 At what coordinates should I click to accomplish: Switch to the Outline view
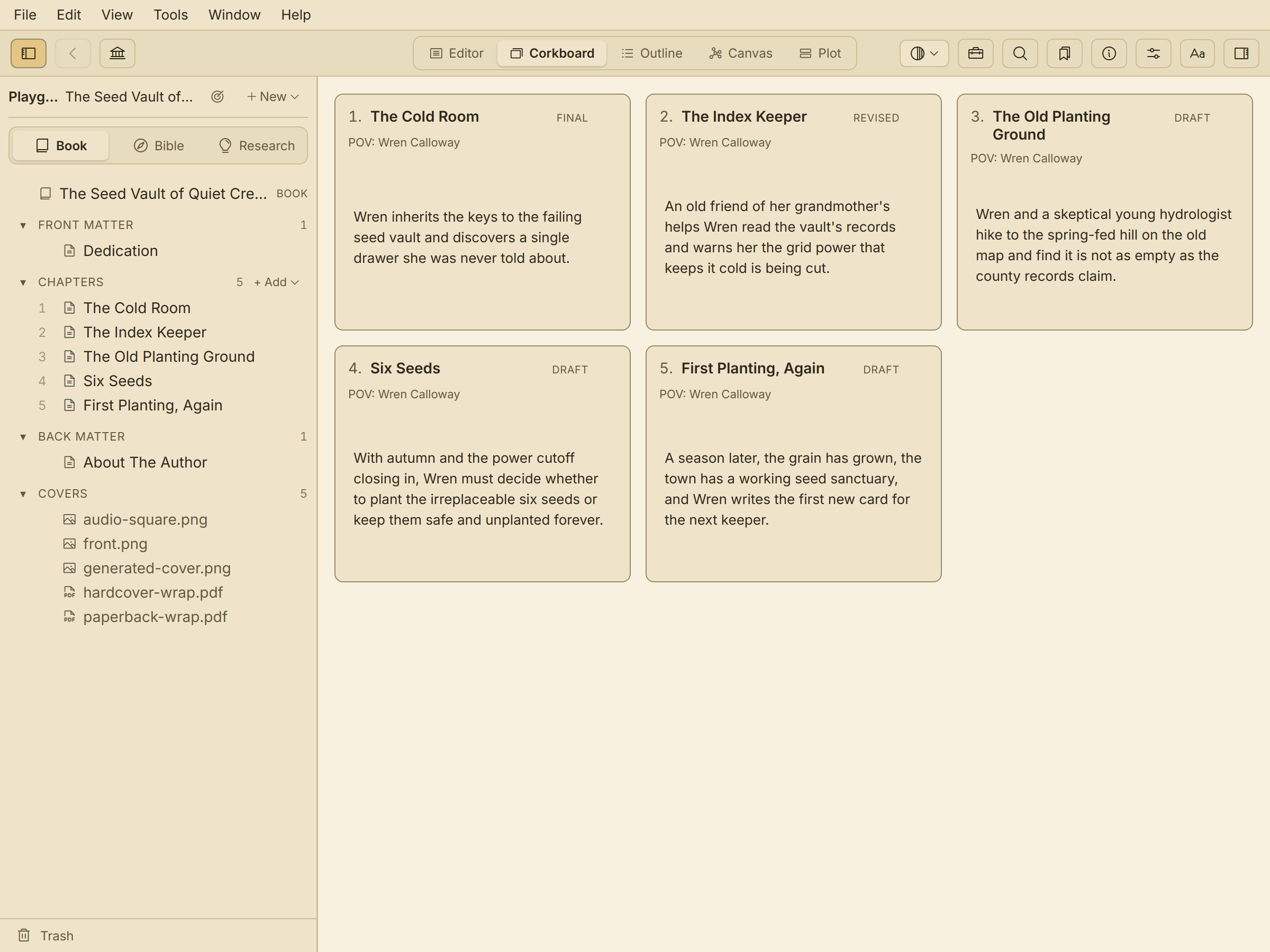click(651, 53)
